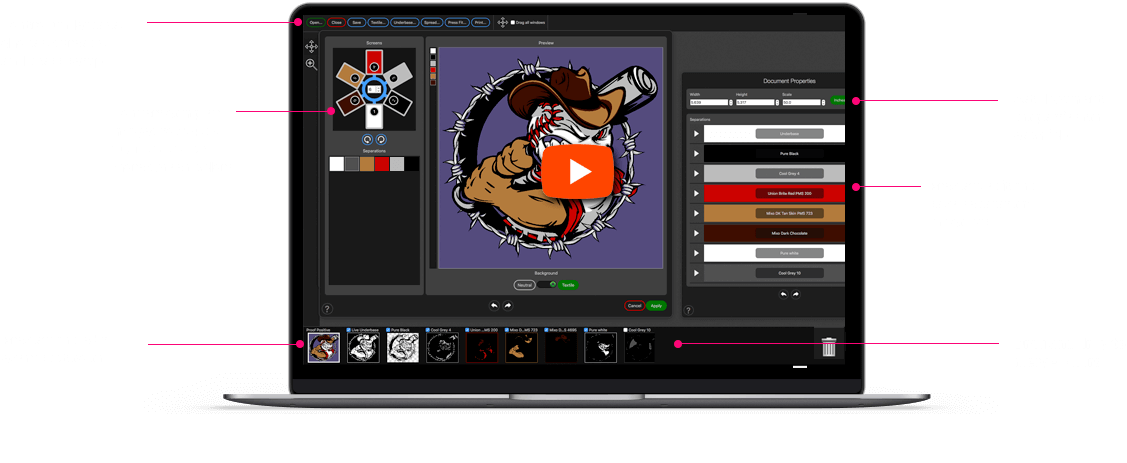Click the Inches units button
Screen dimensions: 1127x463
coord(838,101)
